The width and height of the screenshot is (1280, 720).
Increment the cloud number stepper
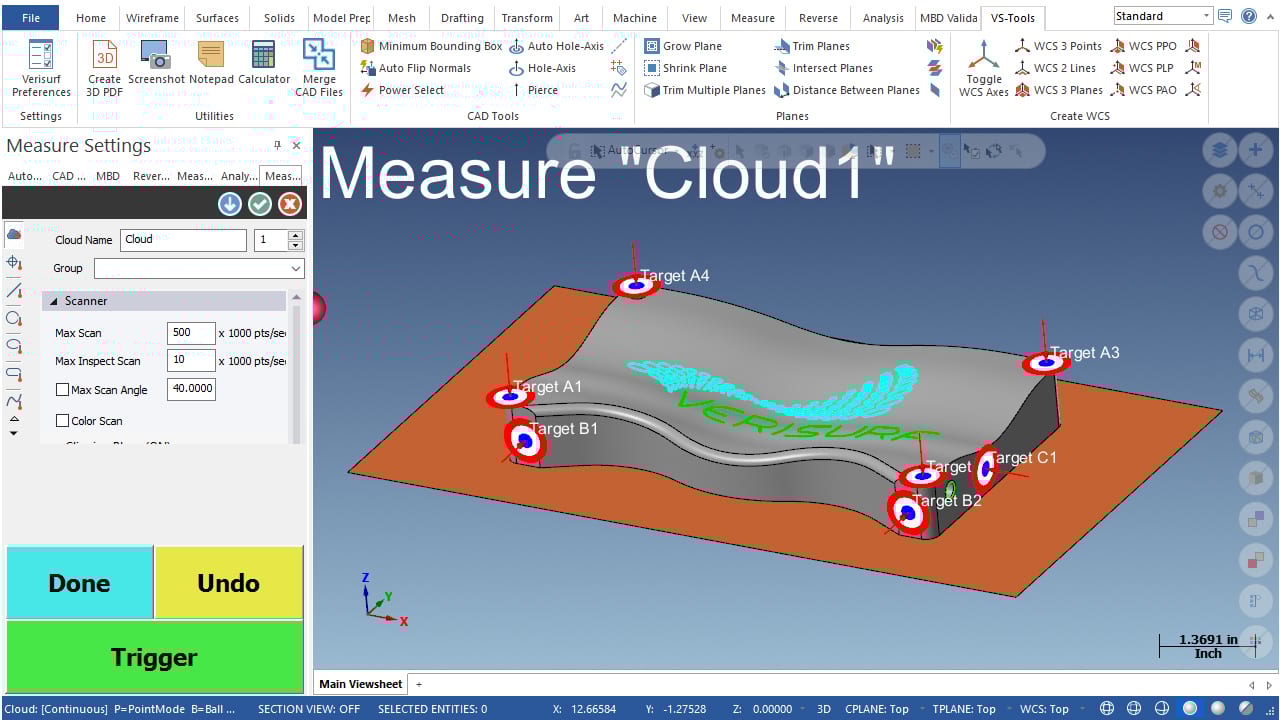(x=295, y=235)
